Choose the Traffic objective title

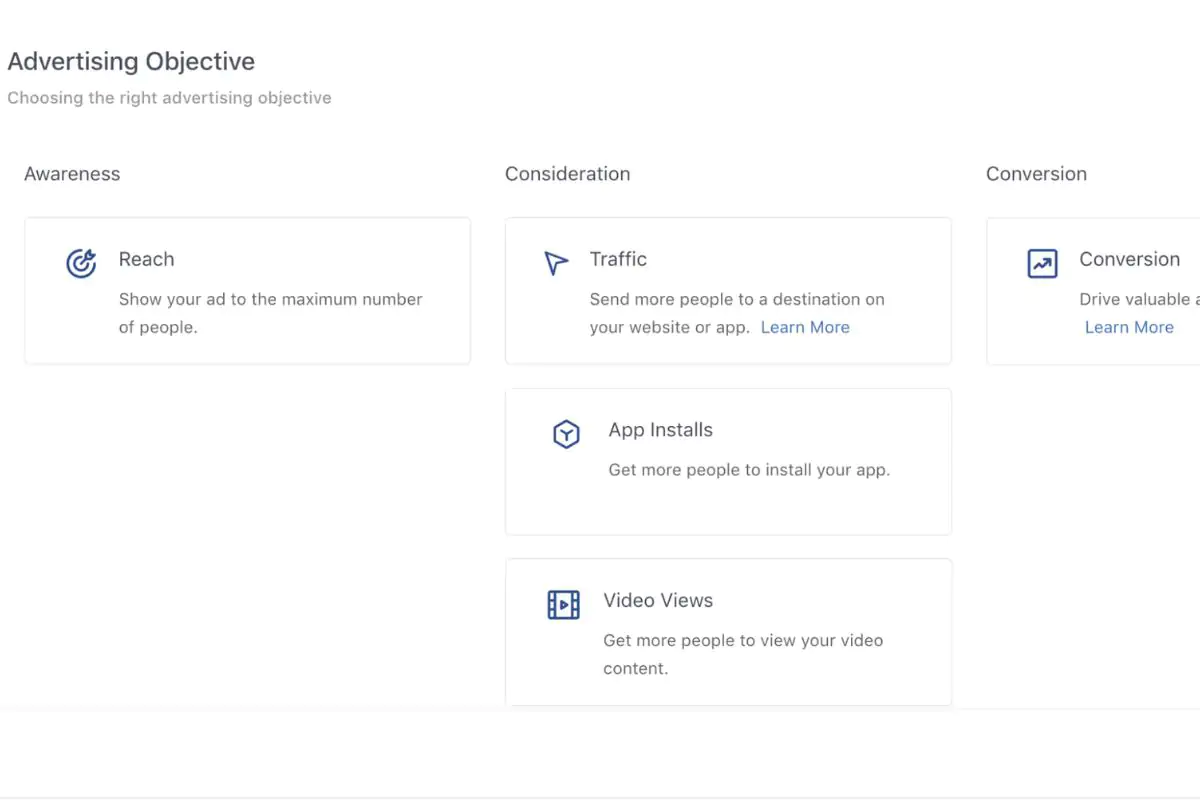(x=618, y=259)
